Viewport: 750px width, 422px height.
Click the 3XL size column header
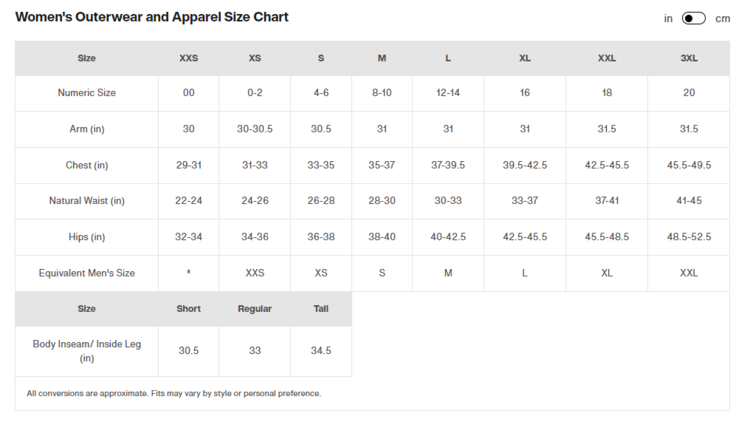pyautogui.click(x=688, y=58)
